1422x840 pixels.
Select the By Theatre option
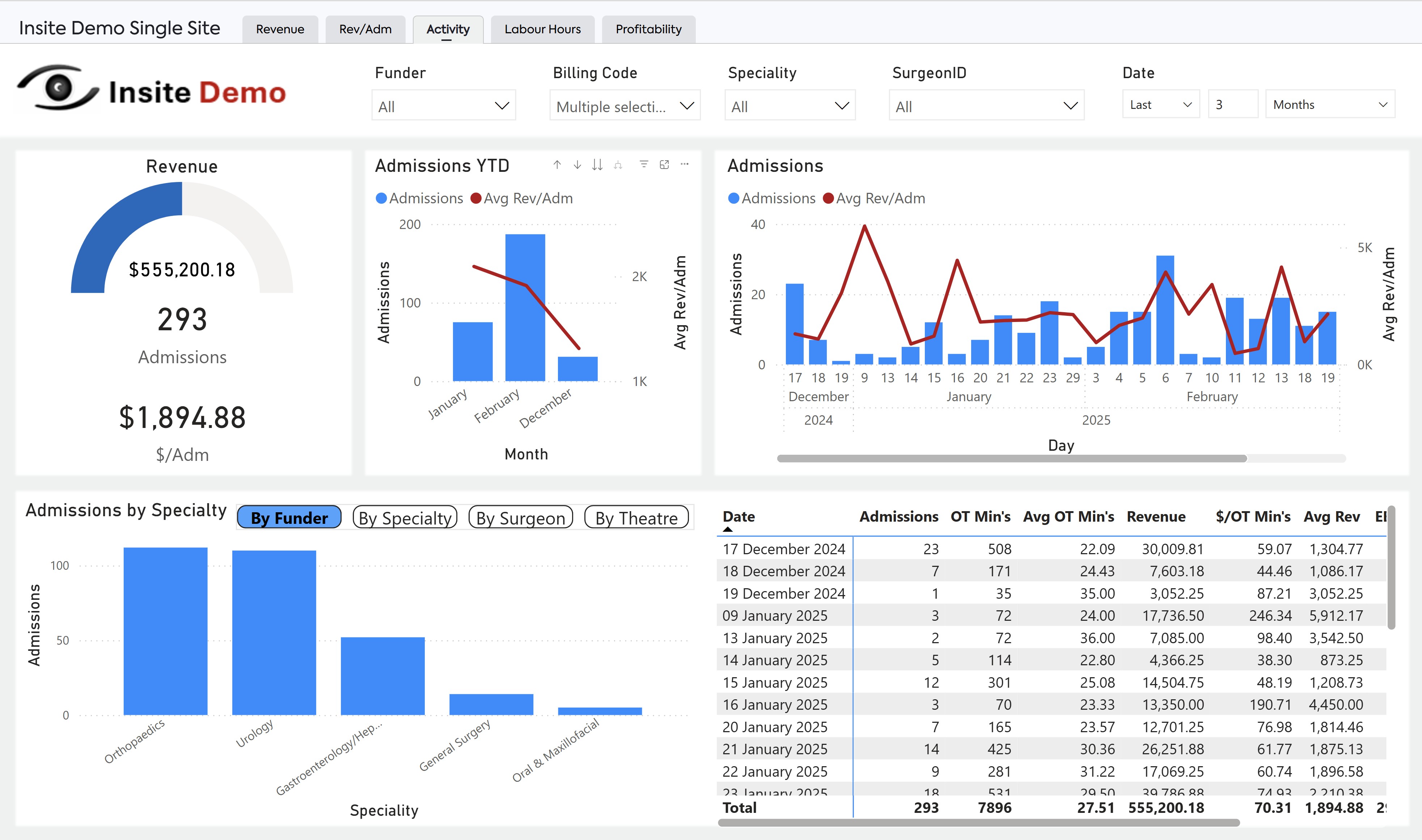click(636, 517)
